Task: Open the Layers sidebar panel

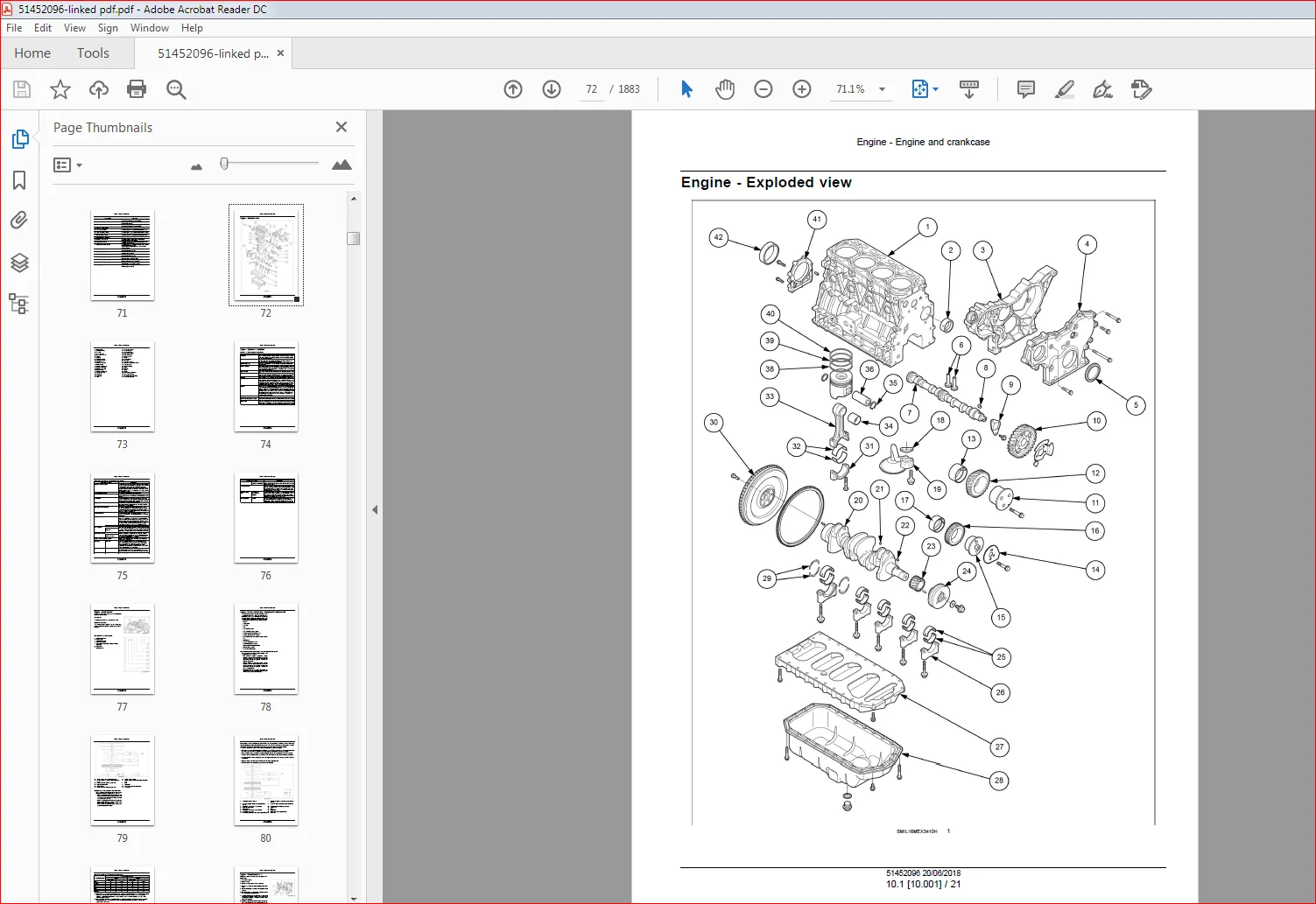Action: (19, 263)
